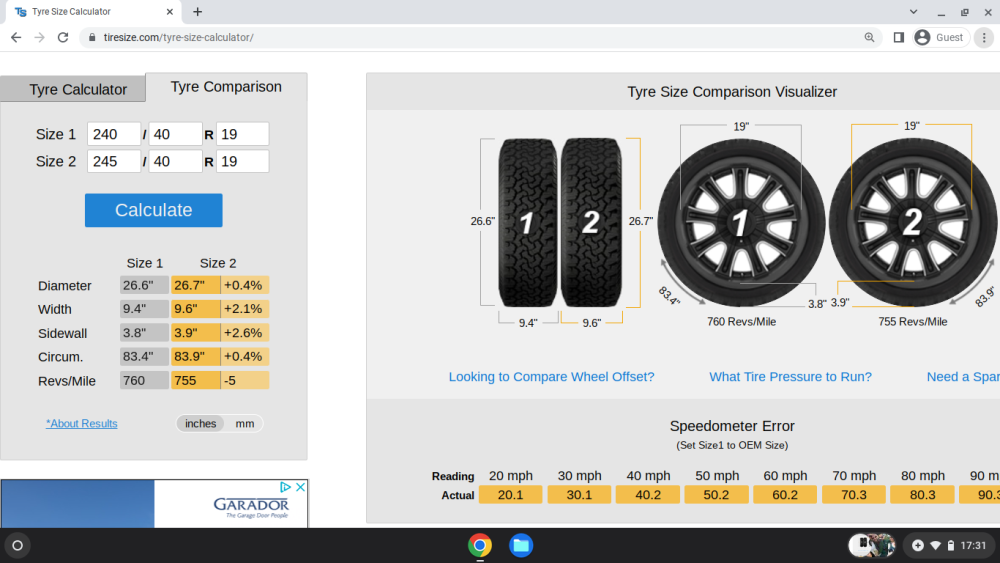1000x563 pixels.
Task: Close the Garador ad with X
Action: (x=300, y=487)
